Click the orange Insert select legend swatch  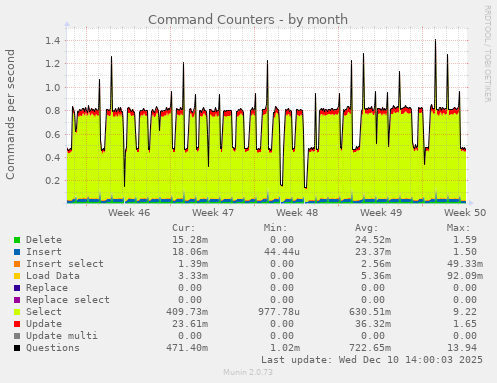pyautogui.click(x=17, y=264)
